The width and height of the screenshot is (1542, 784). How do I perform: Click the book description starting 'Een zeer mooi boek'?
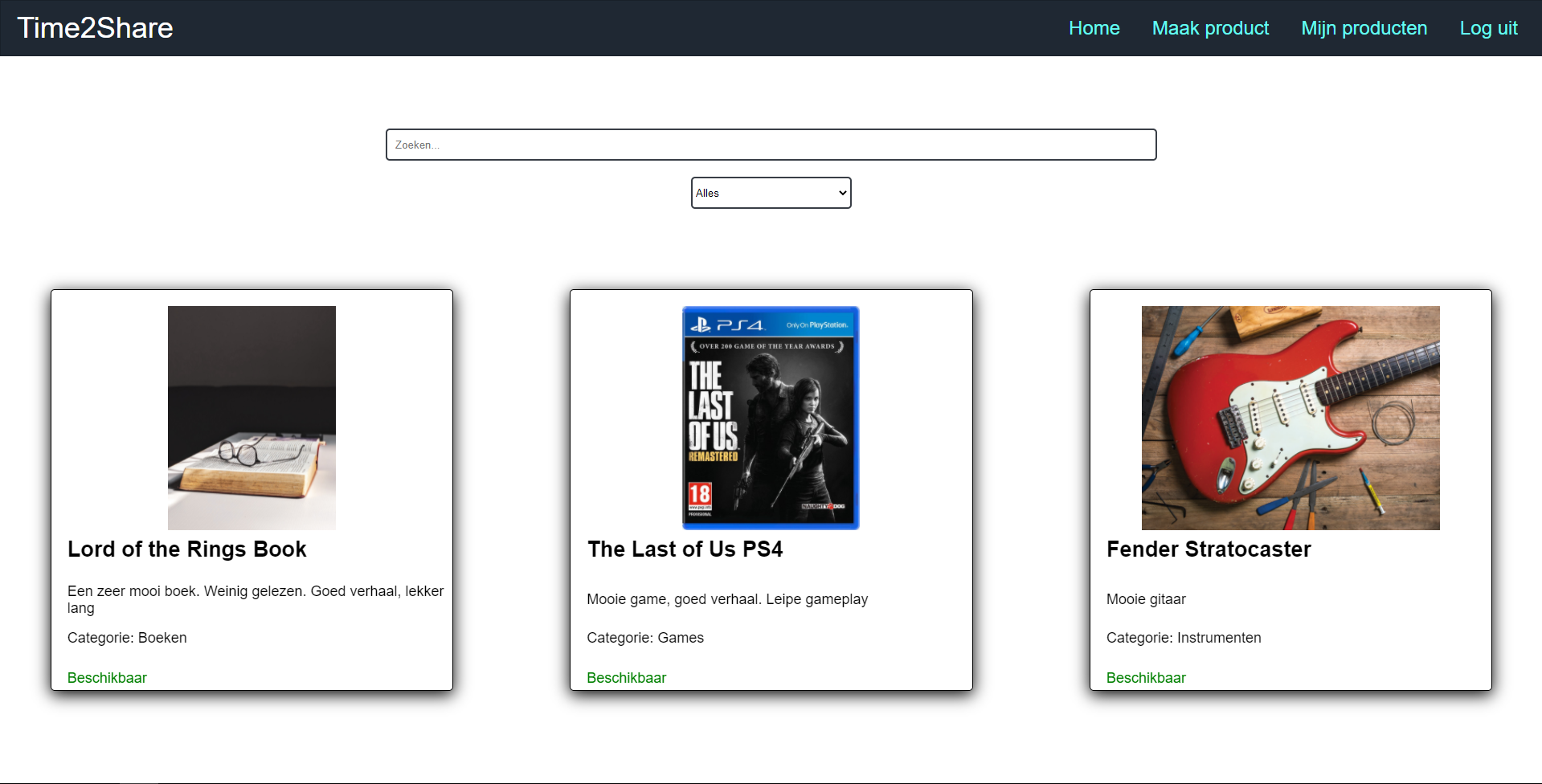256,599
